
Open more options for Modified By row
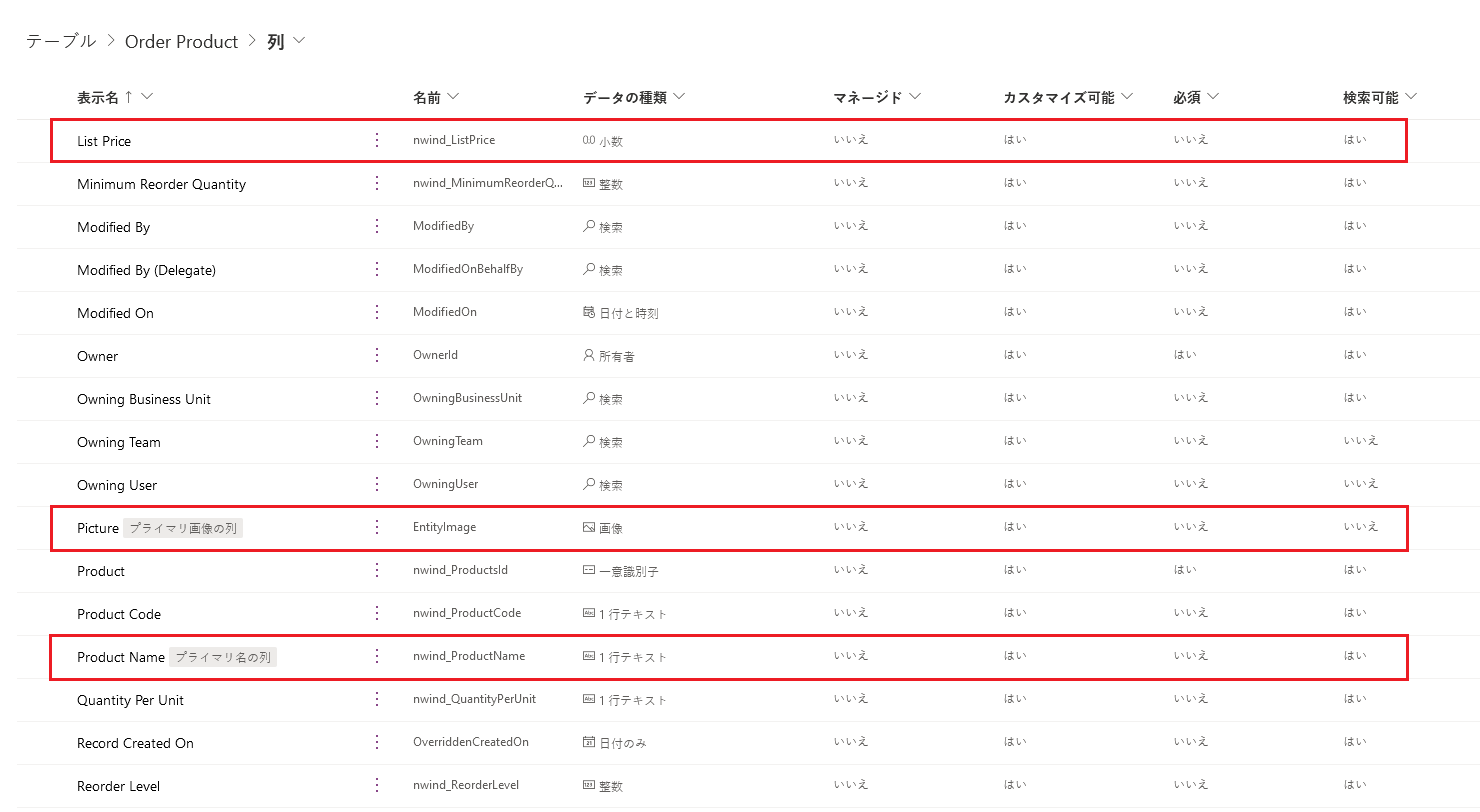[x=377, y=226]
